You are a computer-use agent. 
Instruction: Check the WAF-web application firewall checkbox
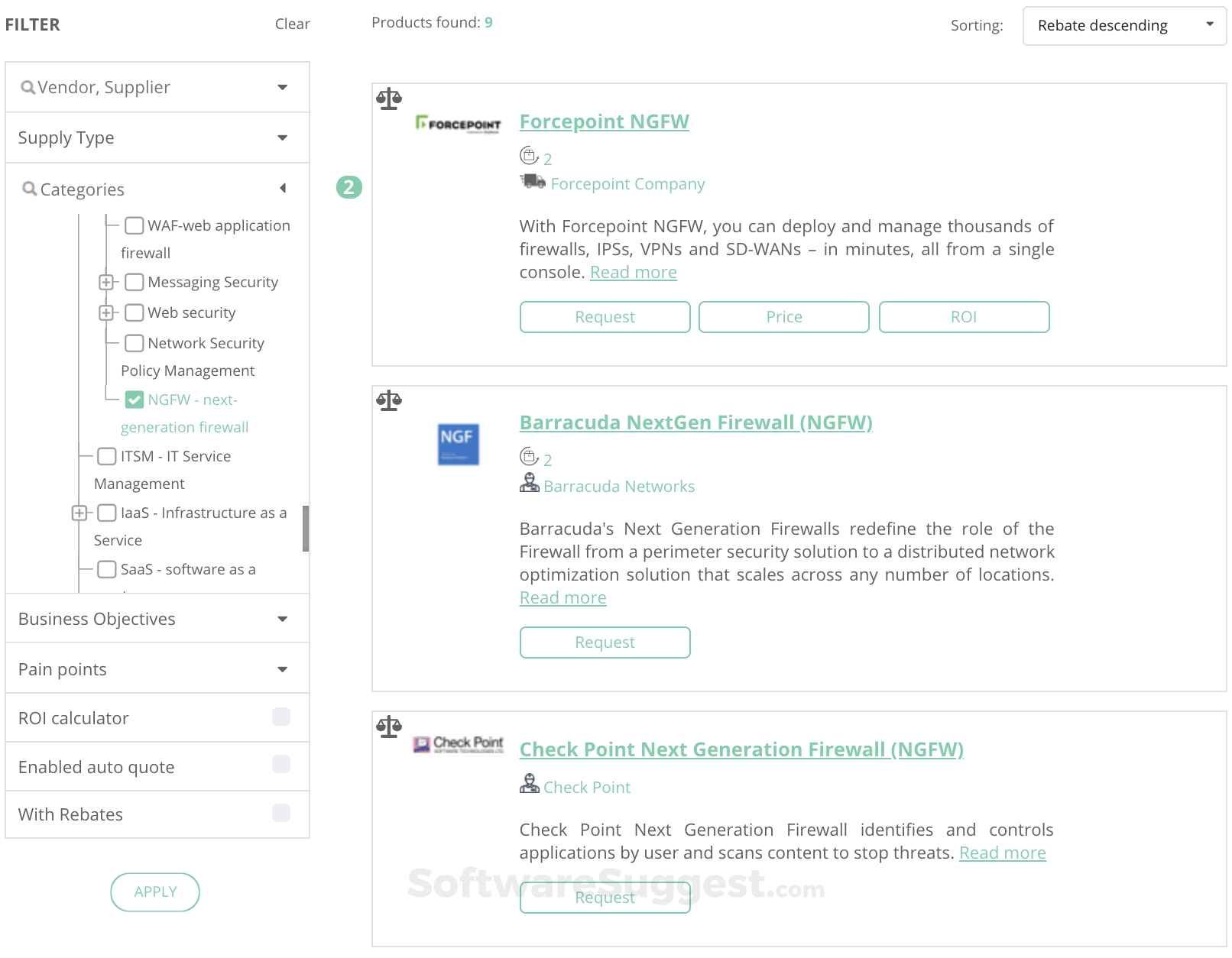pyautogui.click(x=135, y=225)
